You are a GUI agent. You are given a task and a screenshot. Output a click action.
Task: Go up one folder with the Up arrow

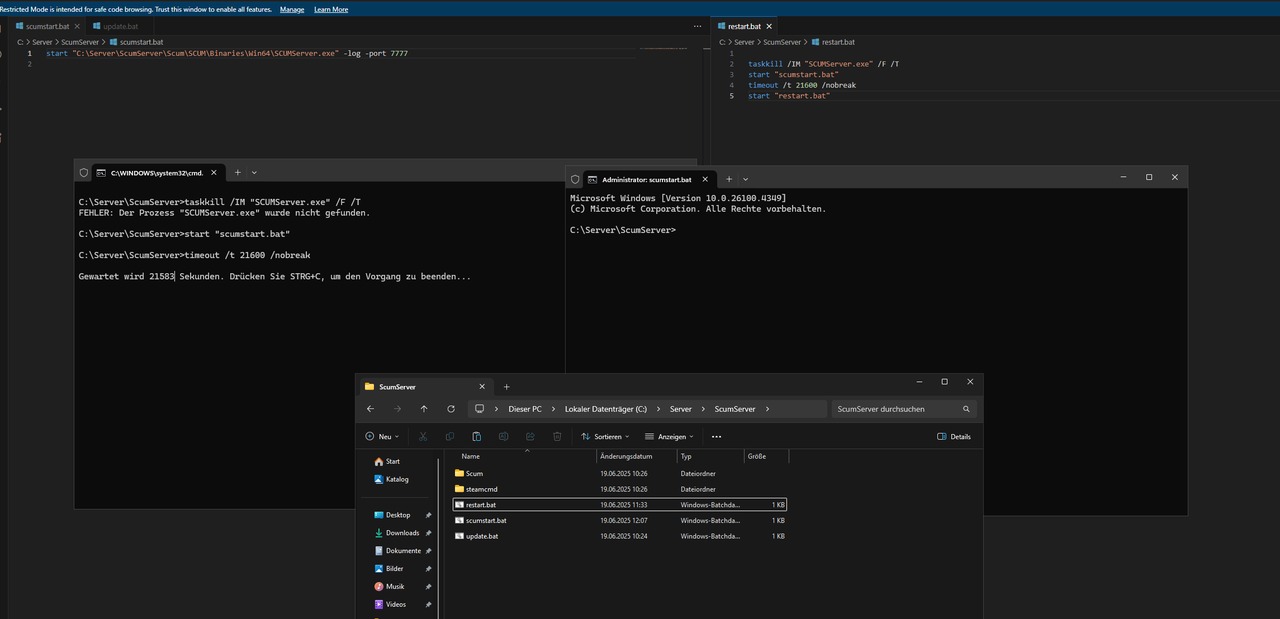pyautogui.click(x=424, y=409)
